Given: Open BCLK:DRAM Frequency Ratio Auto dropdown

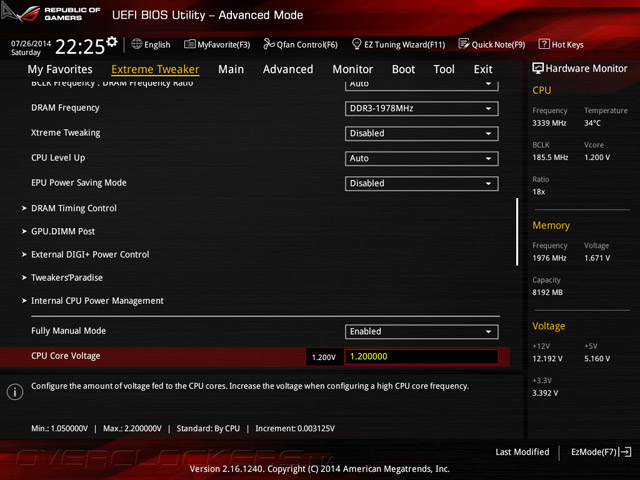Looking at the screenshot, I should [x=422, y=84].
